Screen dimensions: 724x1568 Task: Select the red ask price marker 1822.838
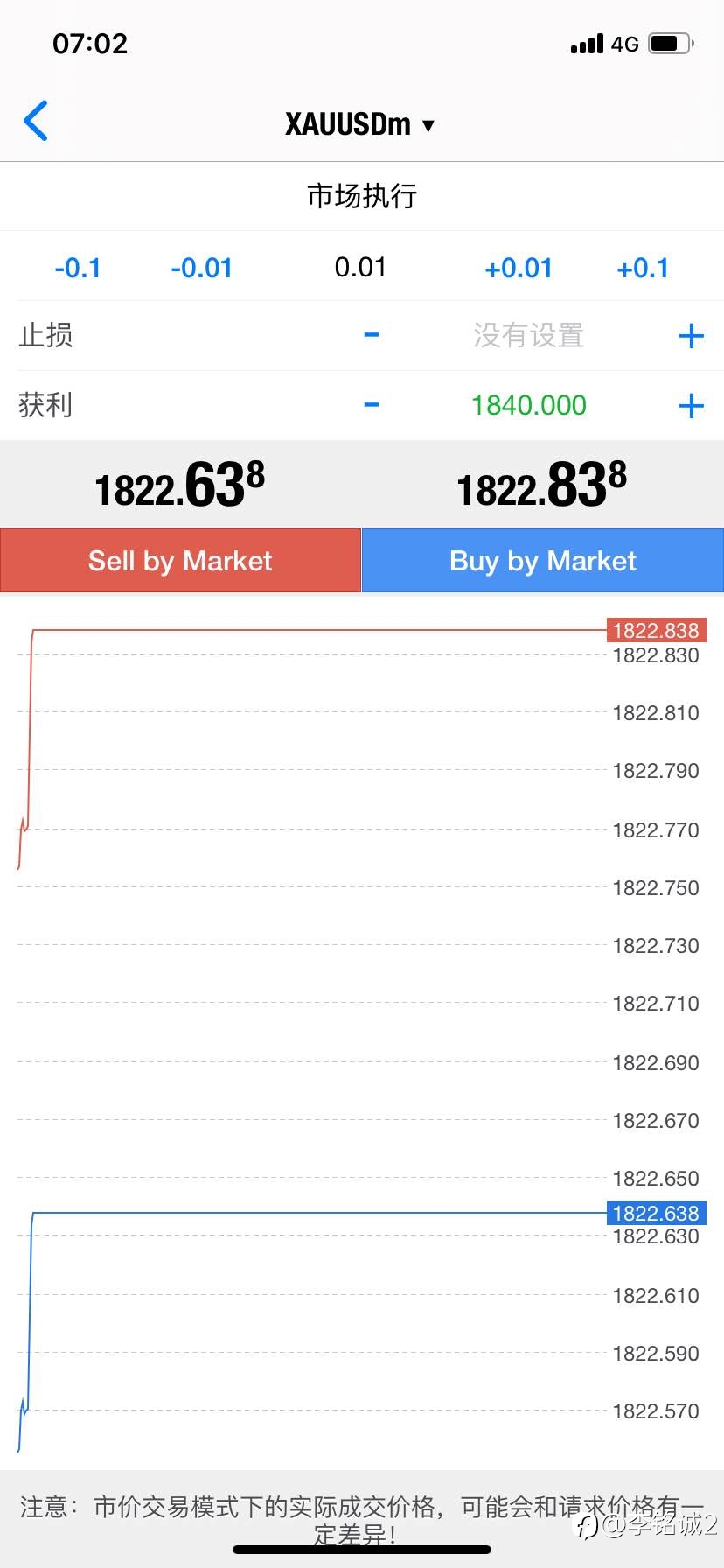[656, 630]
